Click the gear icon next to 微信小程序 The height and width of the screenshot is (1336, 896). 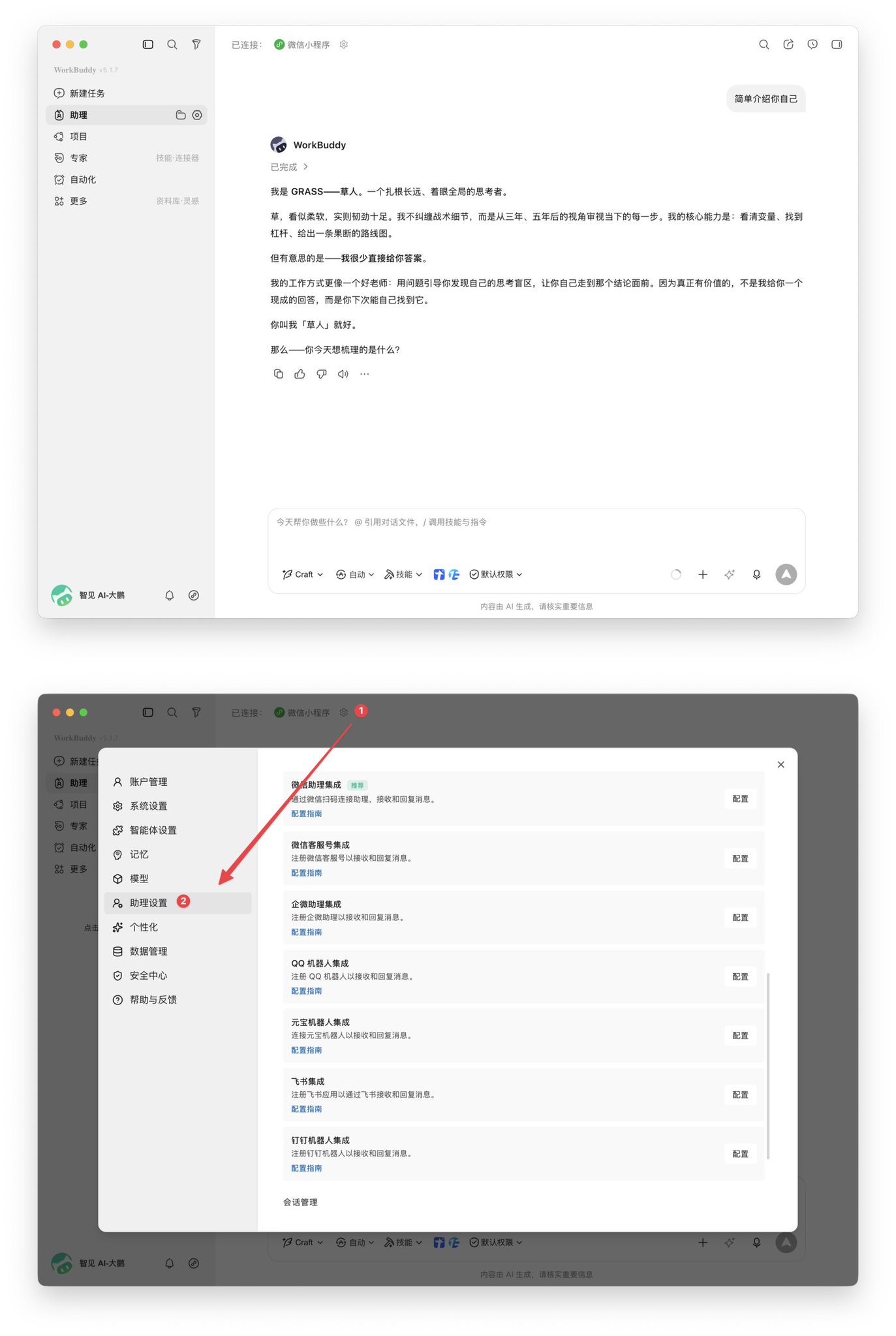point(344,44)
